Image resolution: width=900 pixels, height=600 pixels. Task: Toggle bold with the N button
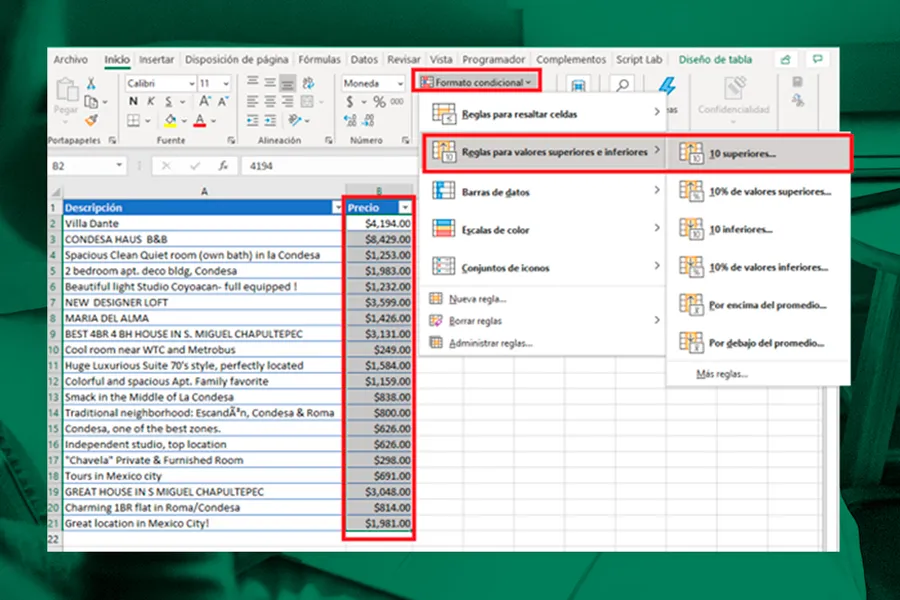click(133, 102)
